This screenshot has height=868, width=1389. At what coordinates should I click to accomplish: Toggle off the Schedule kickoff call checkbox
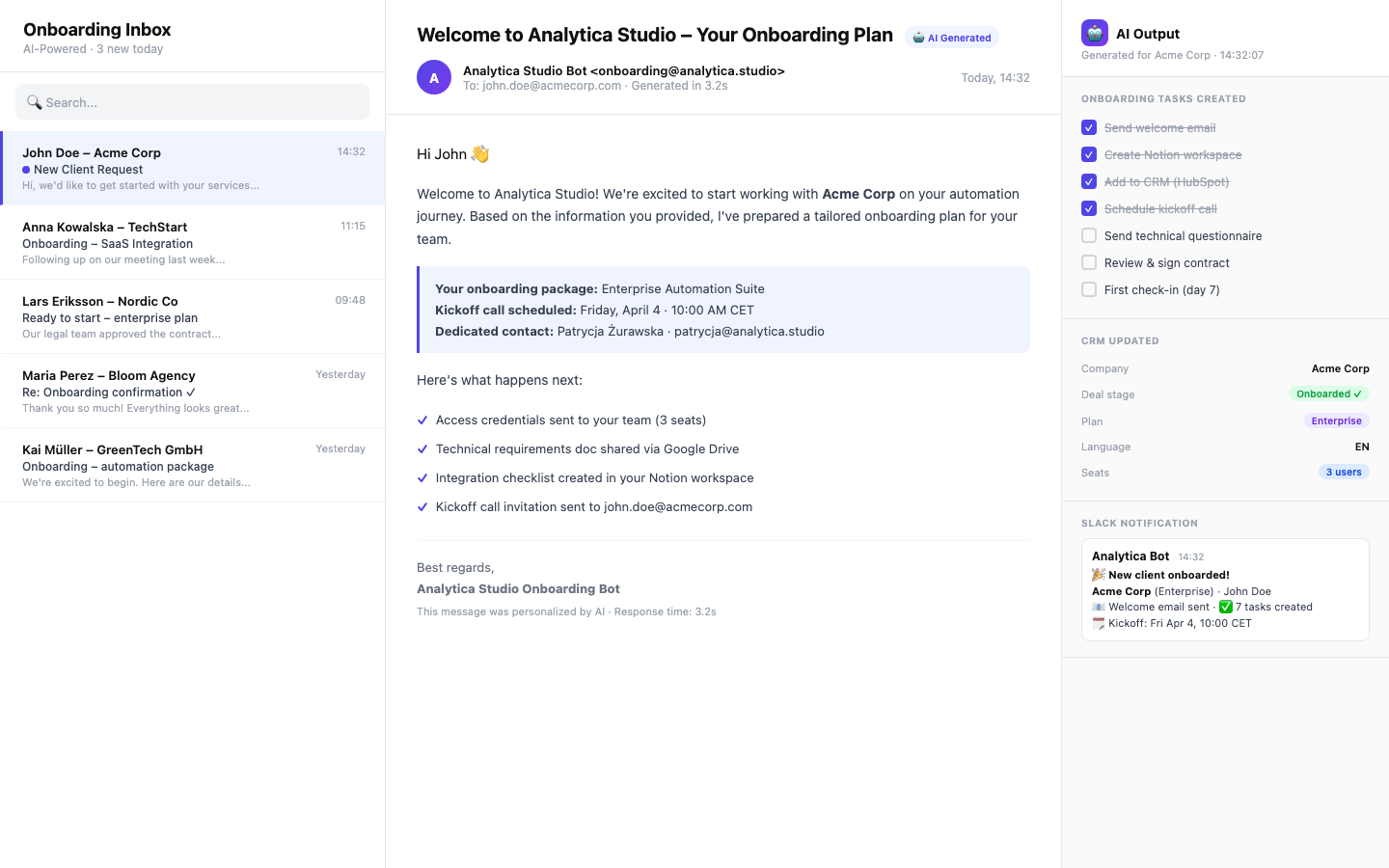click(1089, 208)
